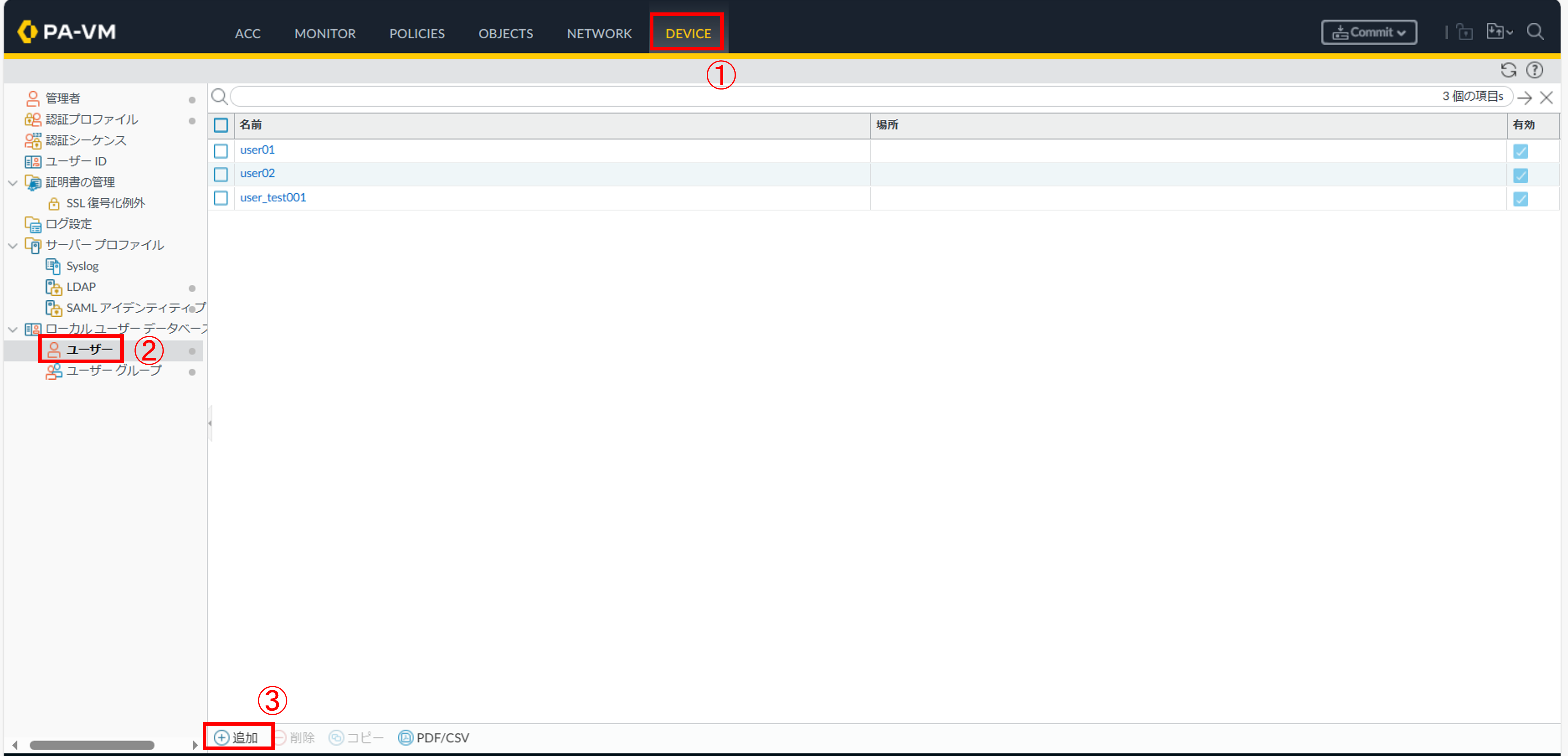Click the sidebar horizontal scrollbar
1568x756 pixels.
91,745
